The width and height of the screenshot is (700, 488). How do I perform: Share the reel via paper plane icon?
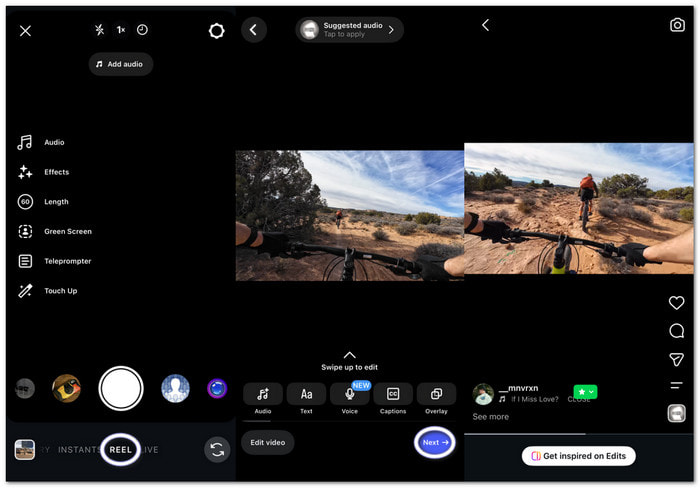pyautogui.click(x=676, y=359)
